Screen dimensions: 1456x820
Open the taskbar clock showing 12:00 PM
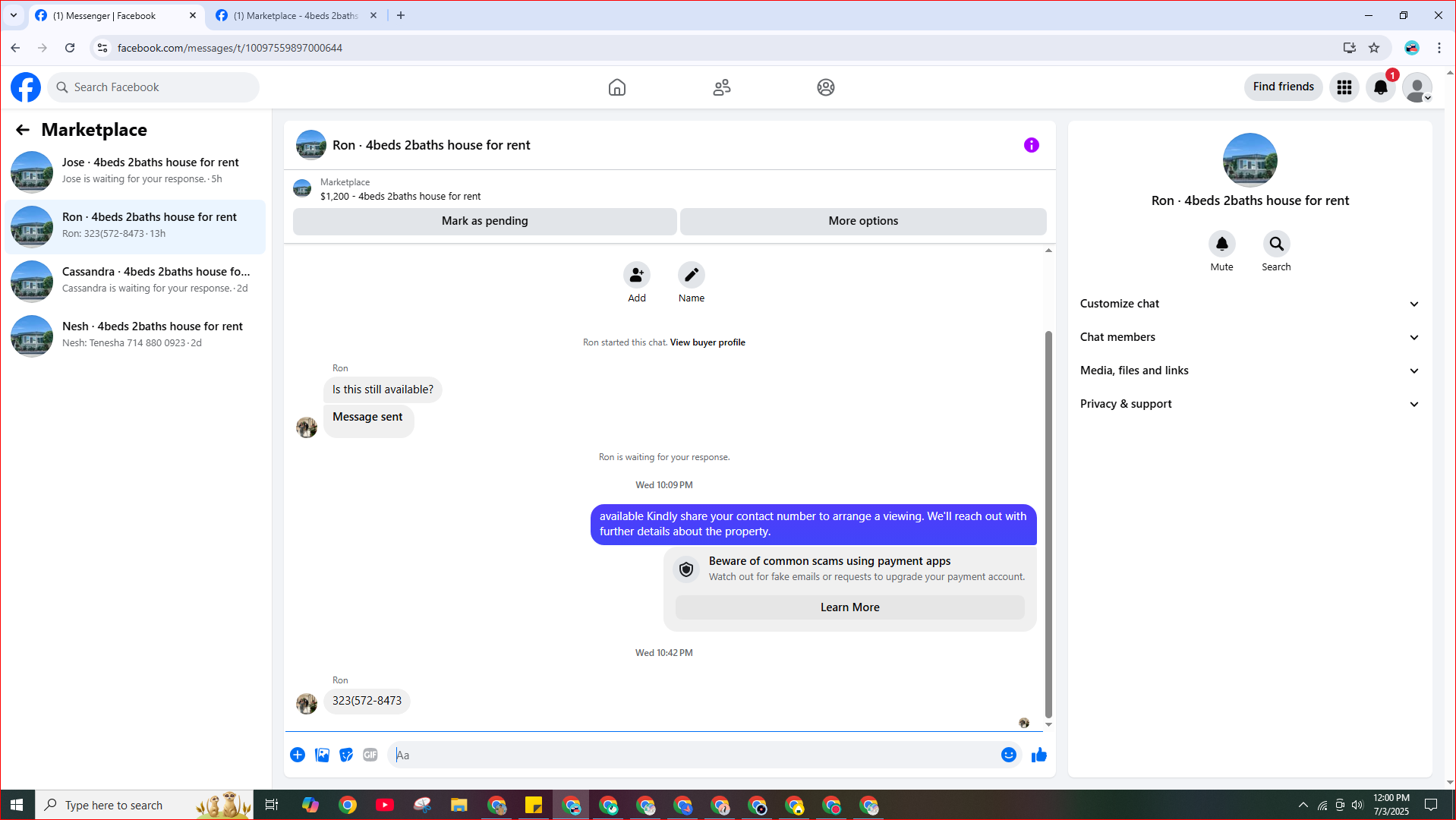pyautogui.click(x=1391, y=805)
